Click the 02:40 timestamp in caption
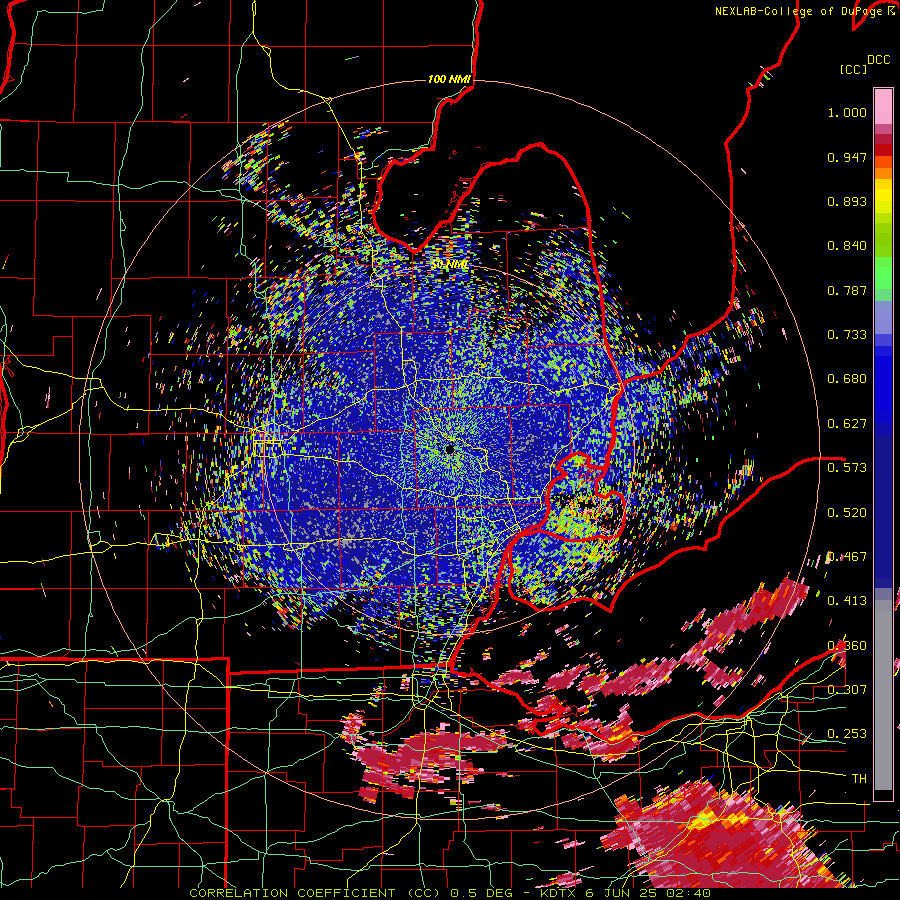The image size is (900, 900). pos(689,893)
